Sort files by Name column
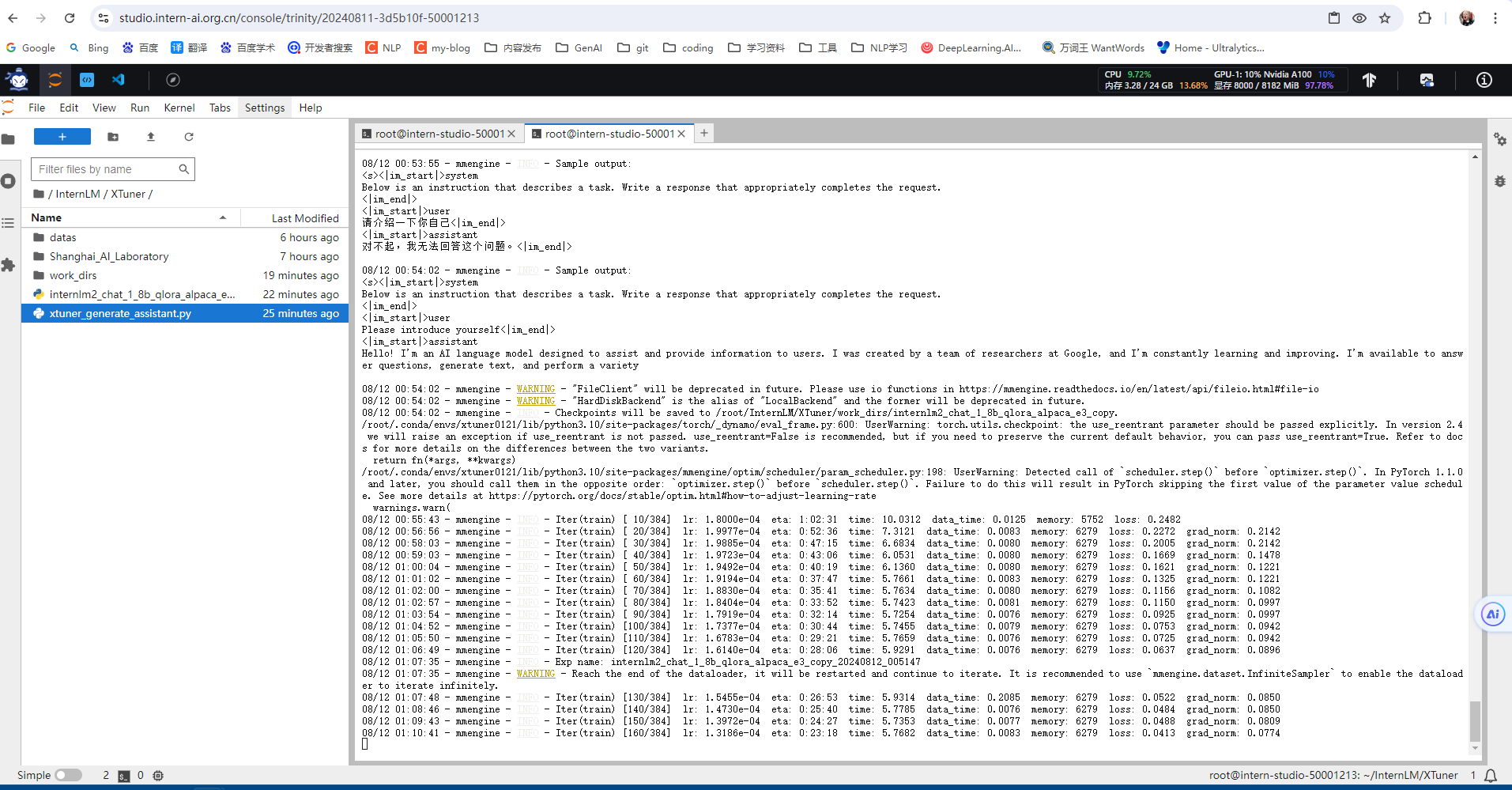The width and height of the screenshot is (1512, 790). 130,217
